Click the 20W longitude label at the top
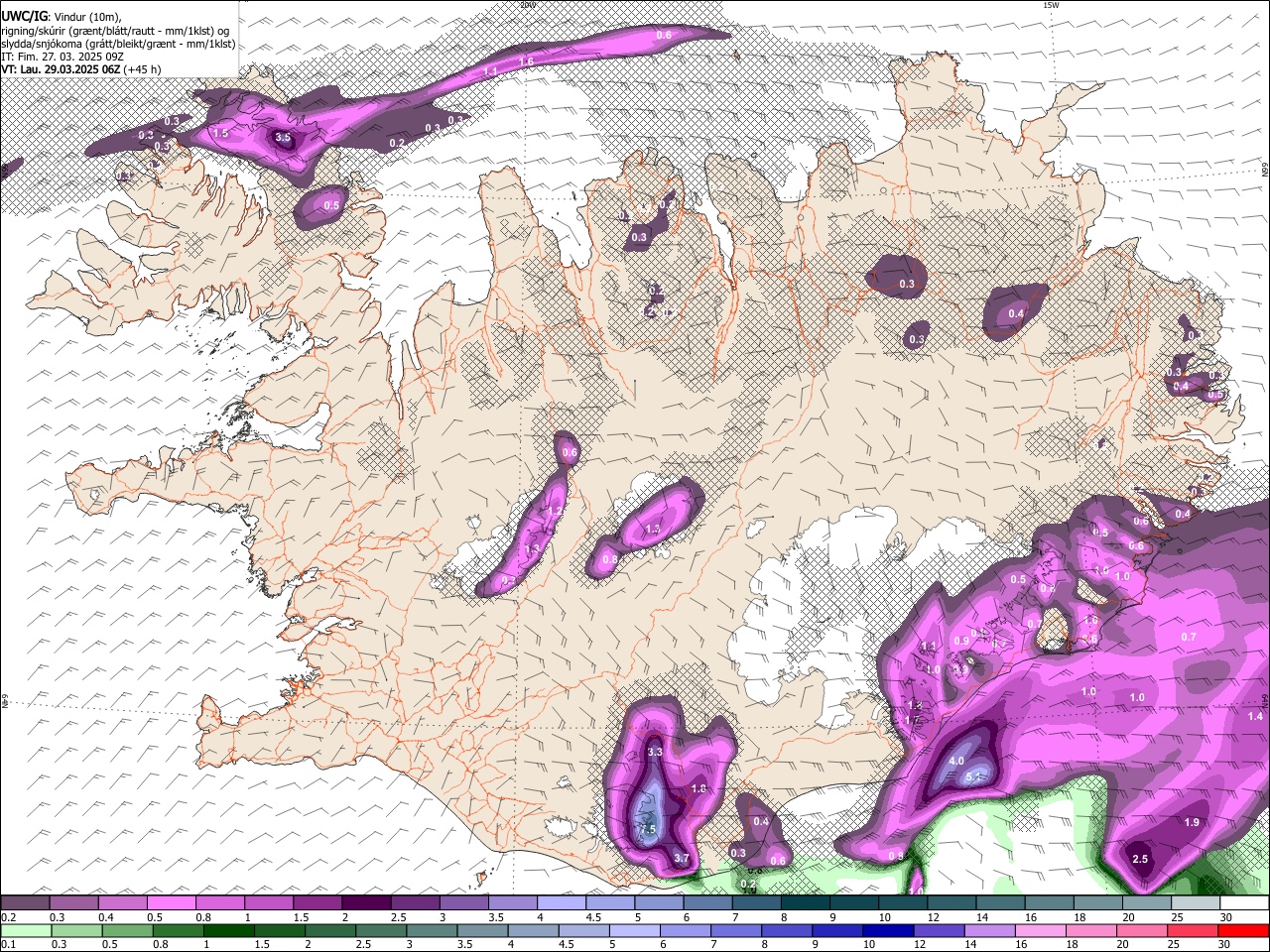Image resolution: width=1270 pixels, height=952 pixels. click(528, 5)
